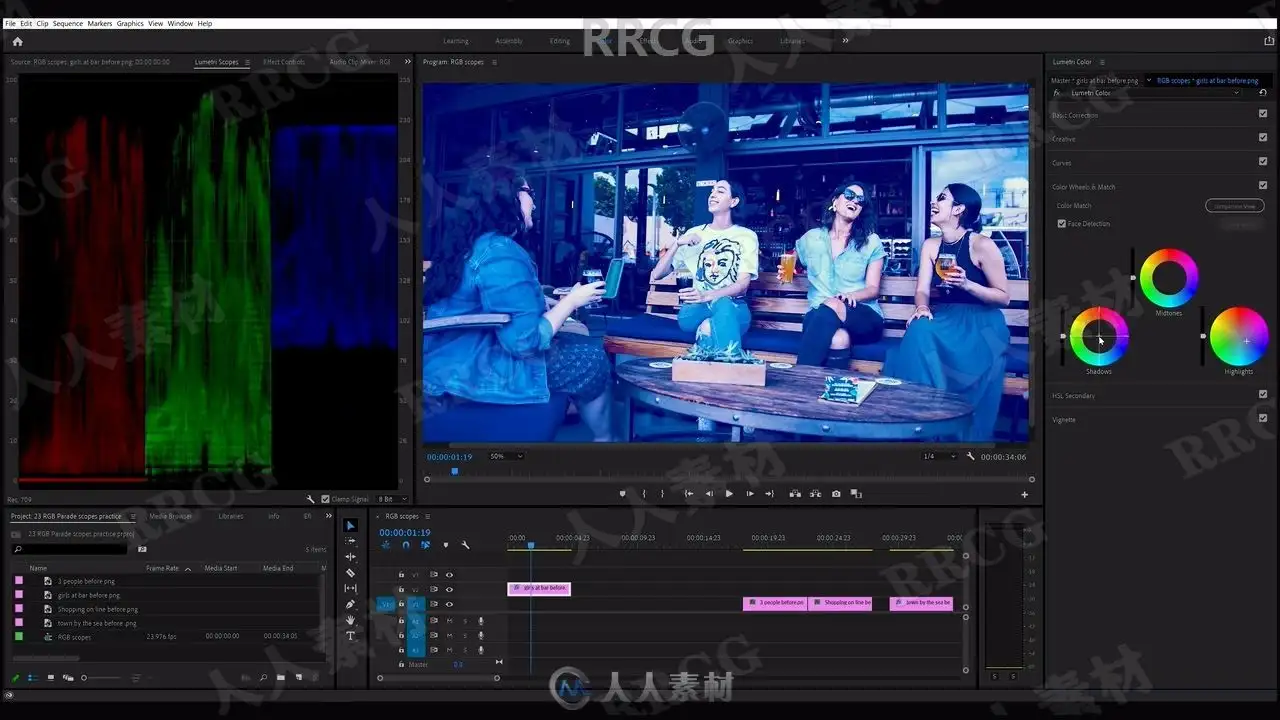Select the Pen tool
Viewport: 1280px width, 720px height.
point(350,604)
